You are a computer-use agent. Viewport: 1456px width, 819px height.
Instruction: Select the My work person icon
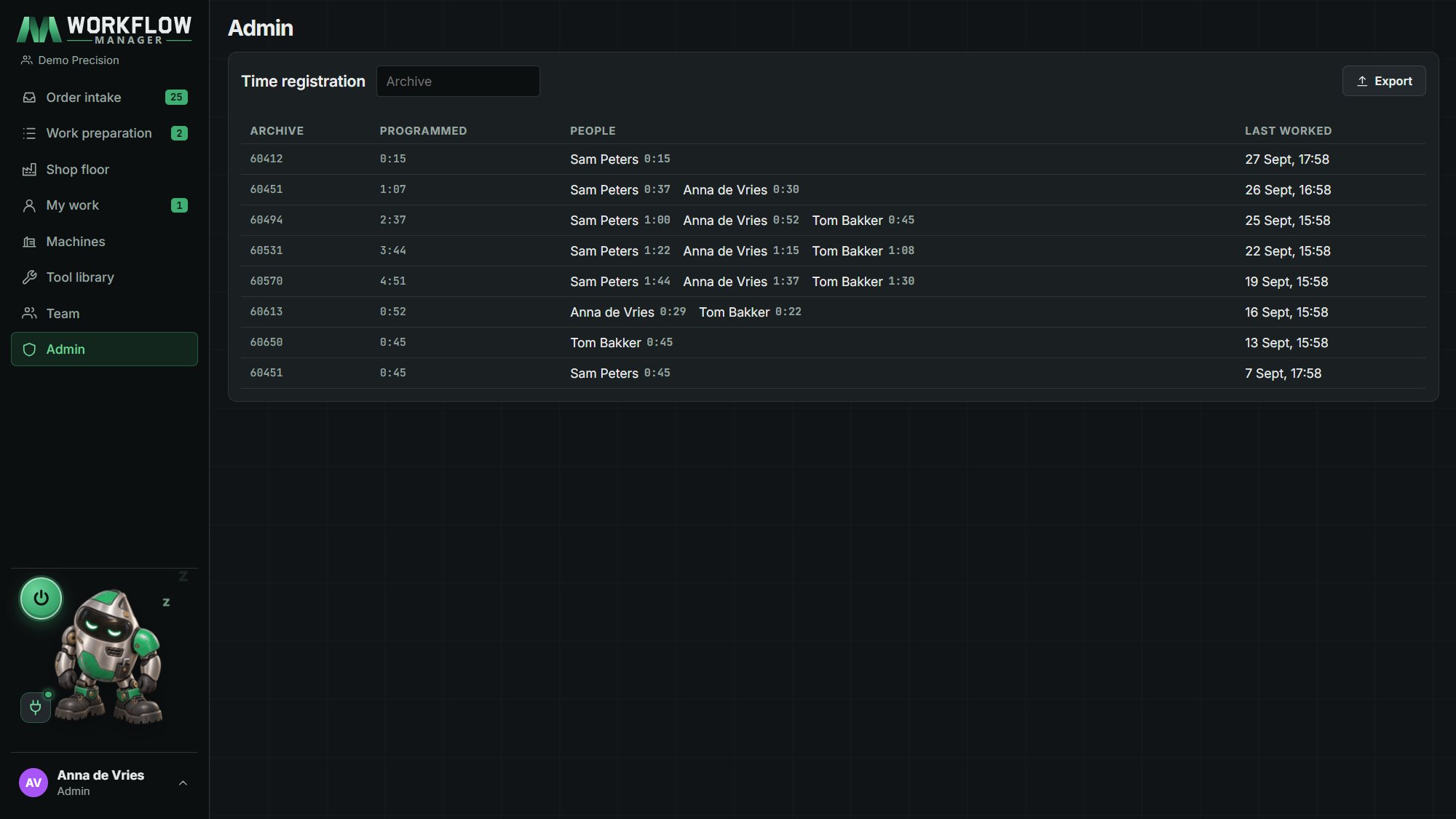[x=29, y=205]
